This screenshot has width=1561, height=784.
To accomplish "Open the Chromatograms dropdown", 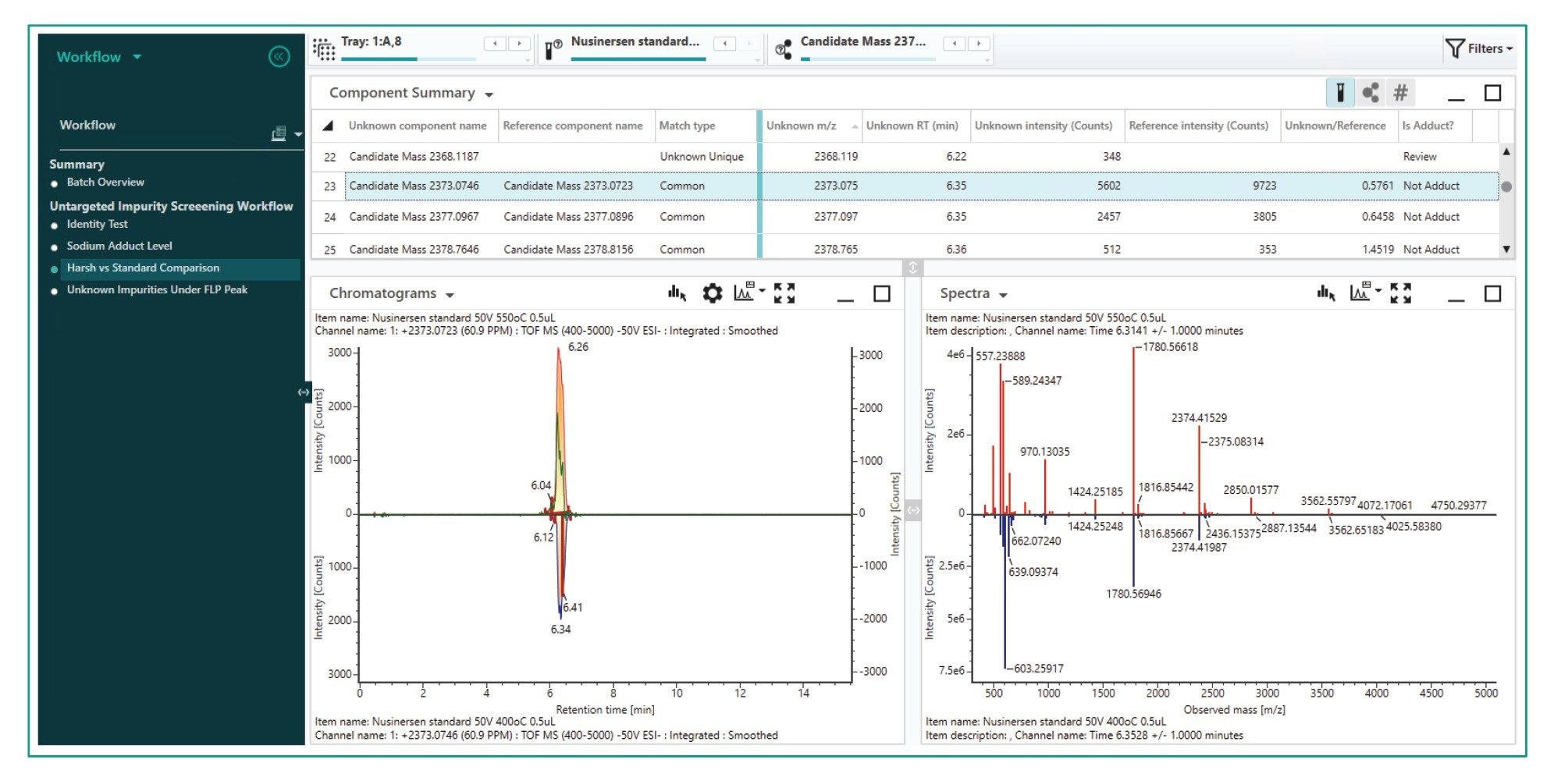I will (x=450, y=295).
